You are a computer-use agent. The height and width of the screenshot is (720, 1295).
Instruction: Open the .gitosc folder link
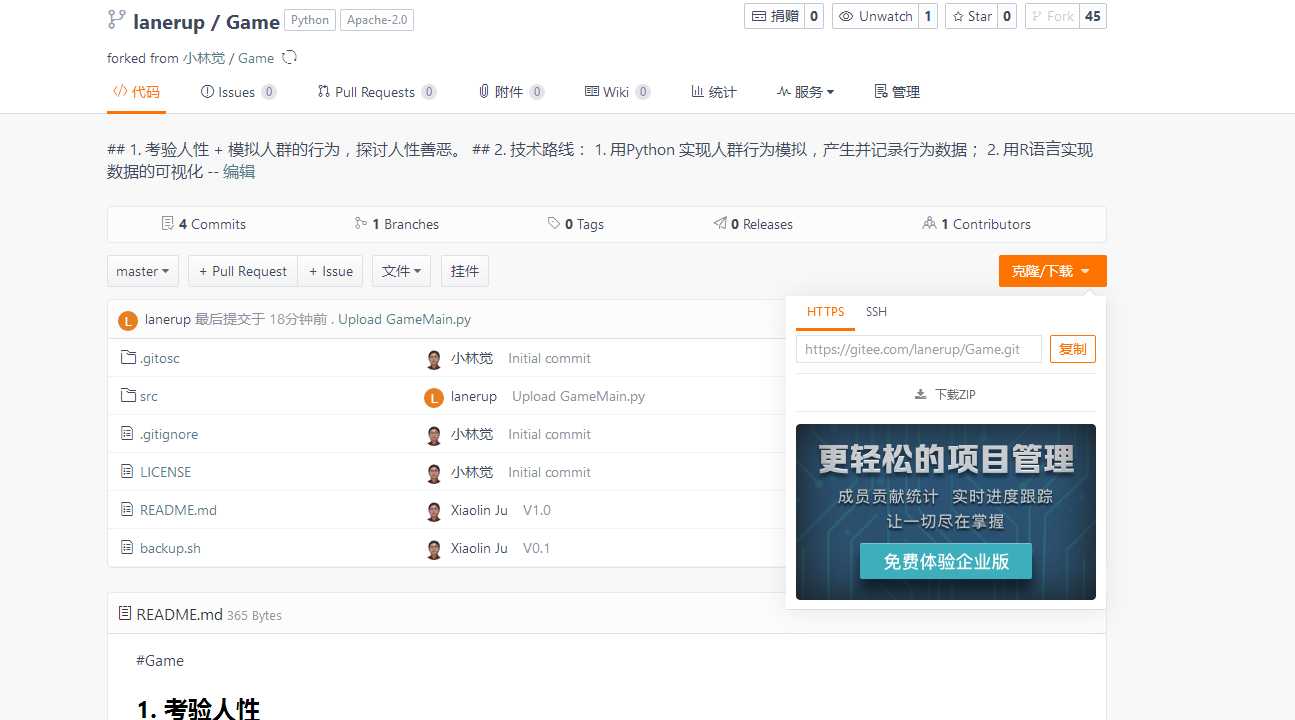pyautogui.click(x=160, y=358)
